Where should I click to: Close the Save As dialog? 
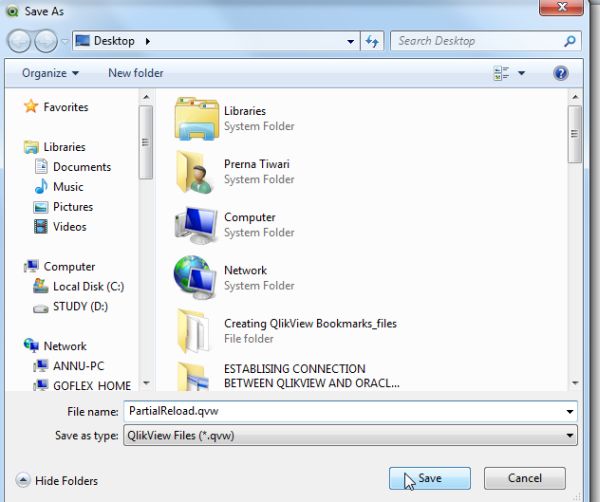point(562,7)
